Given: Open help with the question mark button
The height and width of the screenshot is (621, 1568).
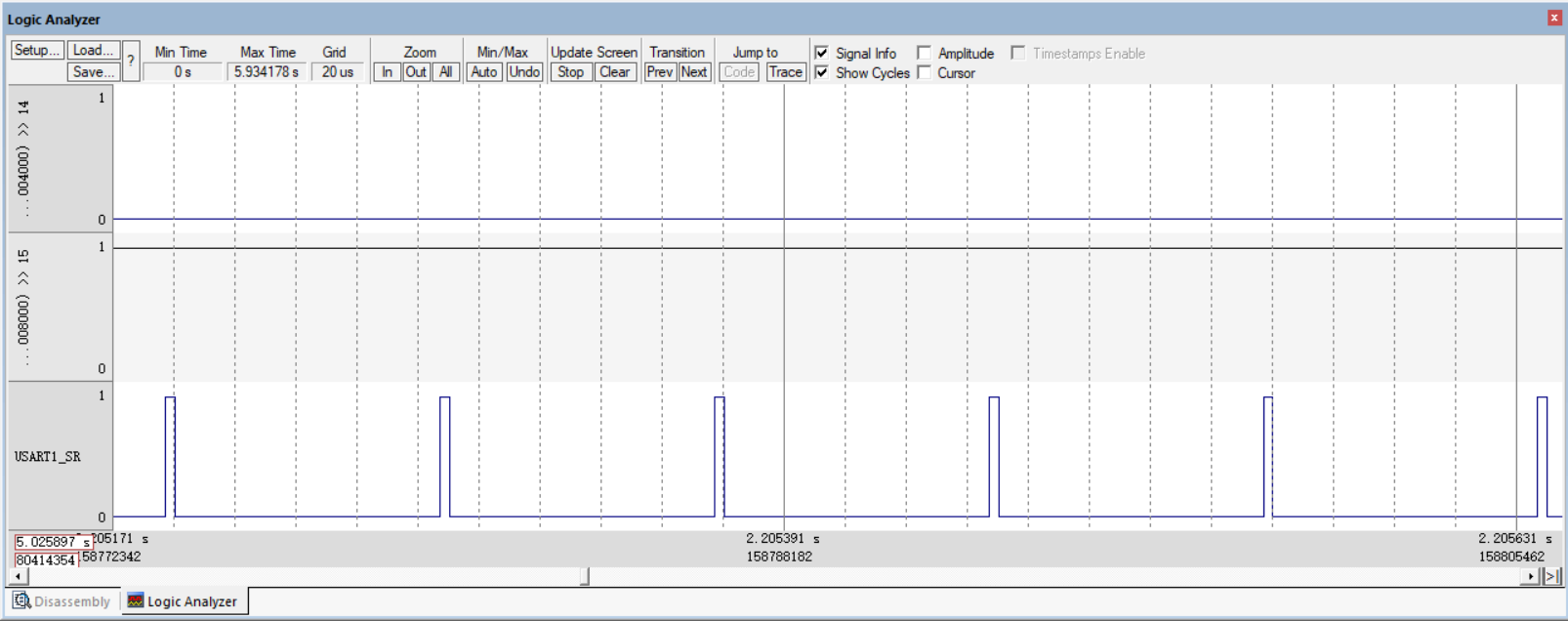Looking at the screenshot, I should pyautogui.click(x=131, y=61).
